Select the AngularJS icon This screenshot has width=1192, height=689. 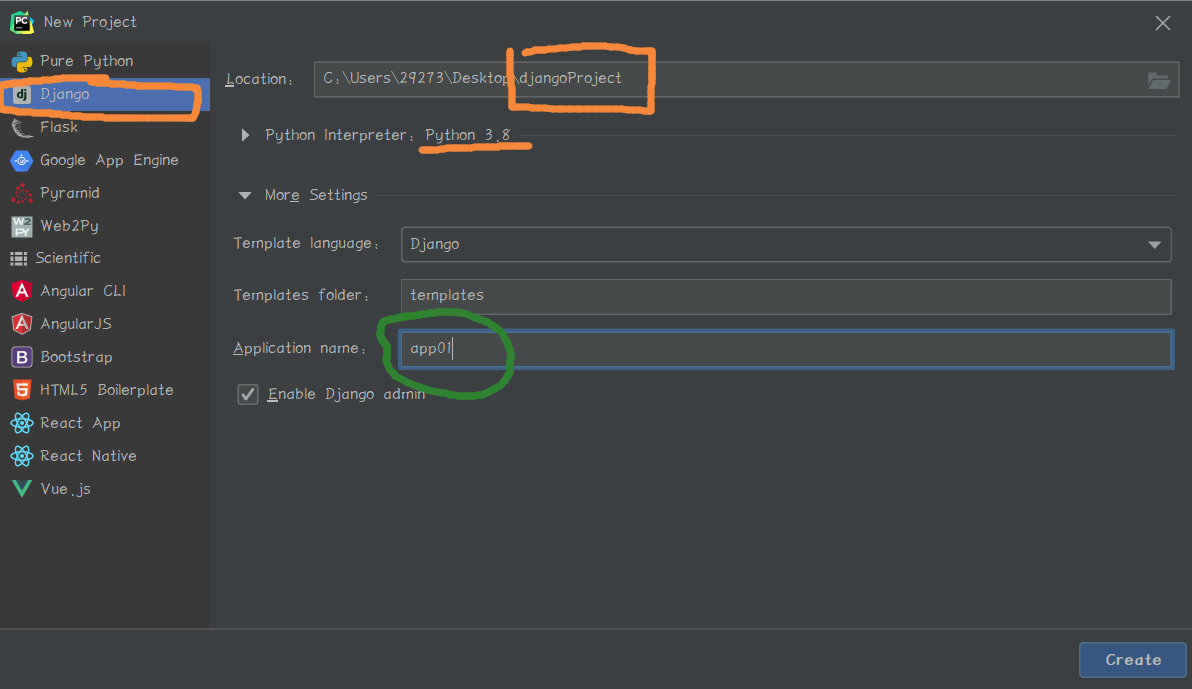tap(21, 324)
